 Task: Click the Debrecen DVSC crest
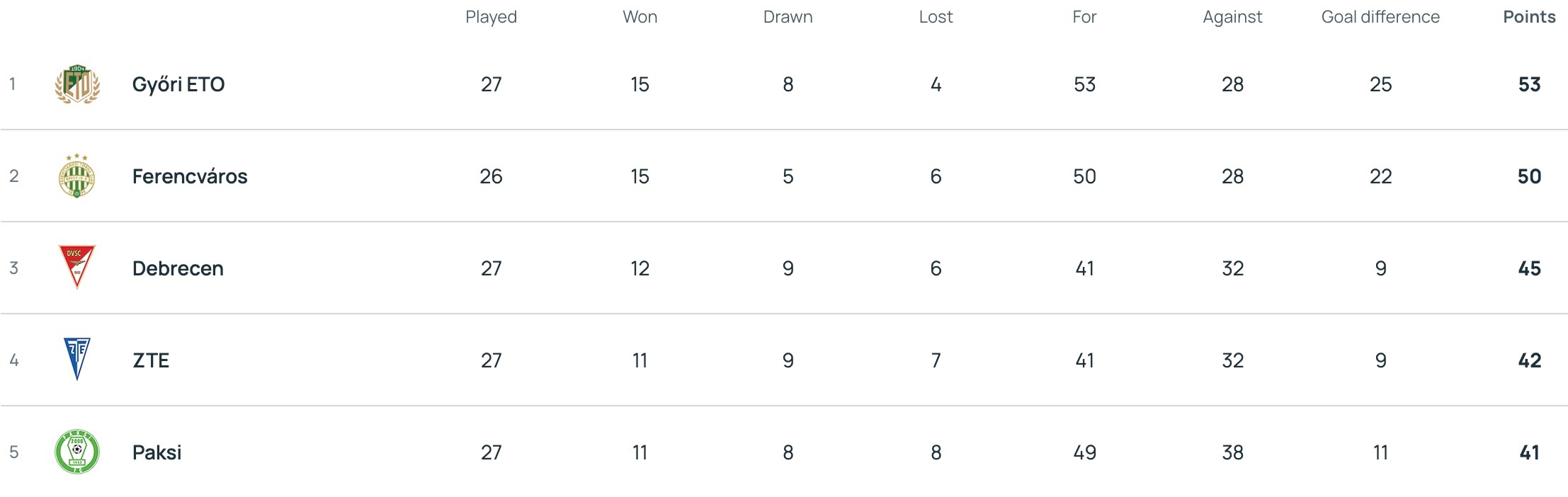(77, 267)
